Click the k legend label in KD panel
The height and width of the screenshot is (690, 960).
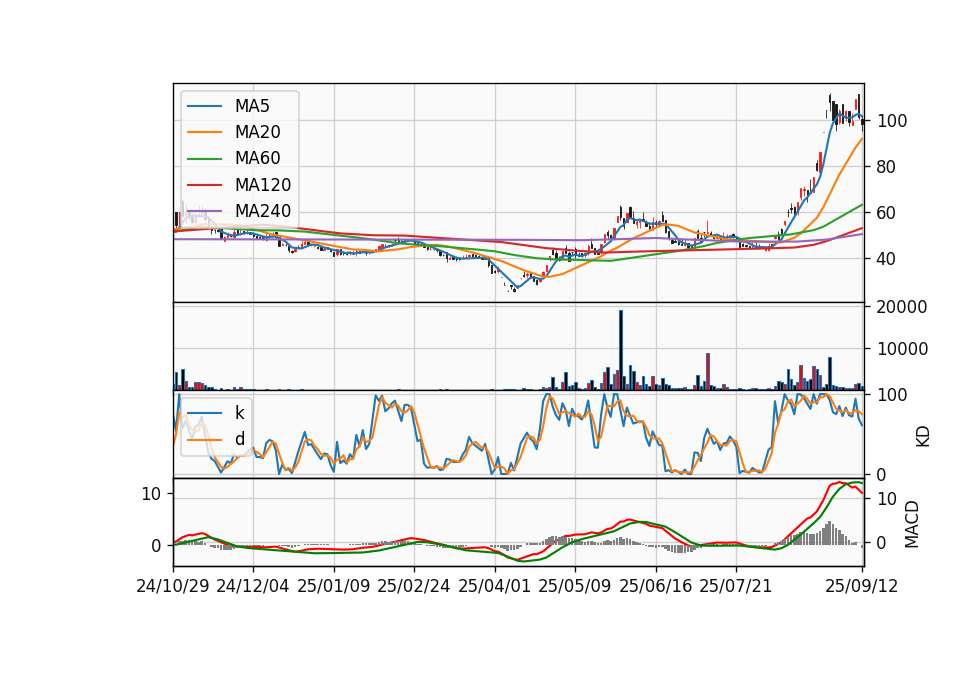[x=239, y=413]
